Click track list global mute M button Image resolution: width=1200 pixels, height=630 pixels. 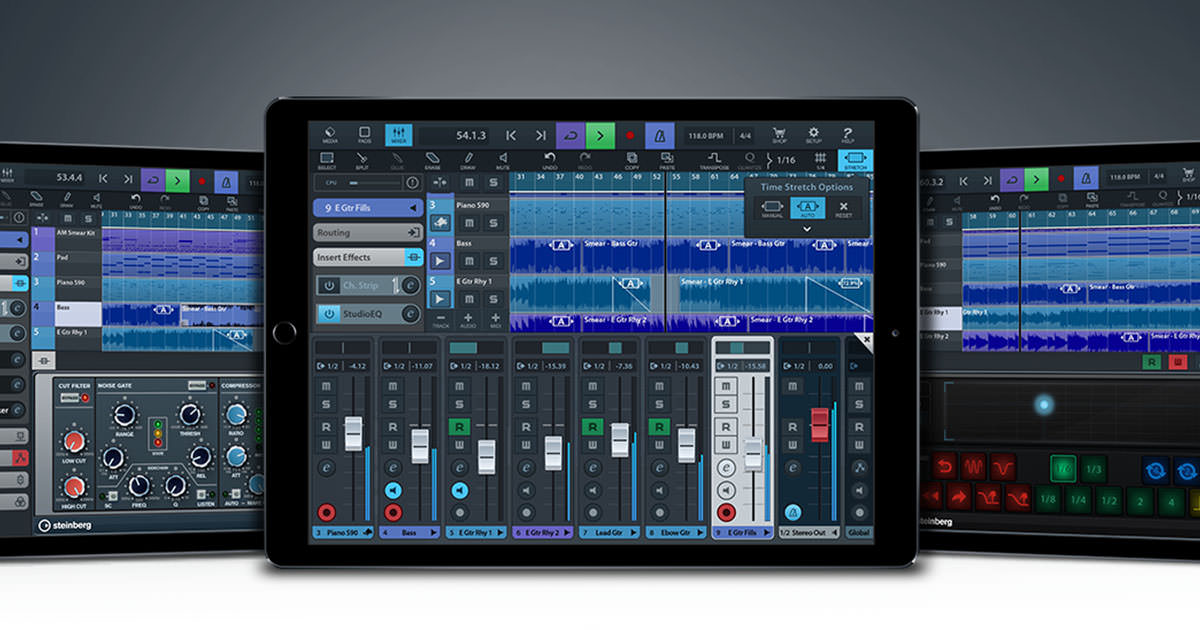tap(469, 183)
